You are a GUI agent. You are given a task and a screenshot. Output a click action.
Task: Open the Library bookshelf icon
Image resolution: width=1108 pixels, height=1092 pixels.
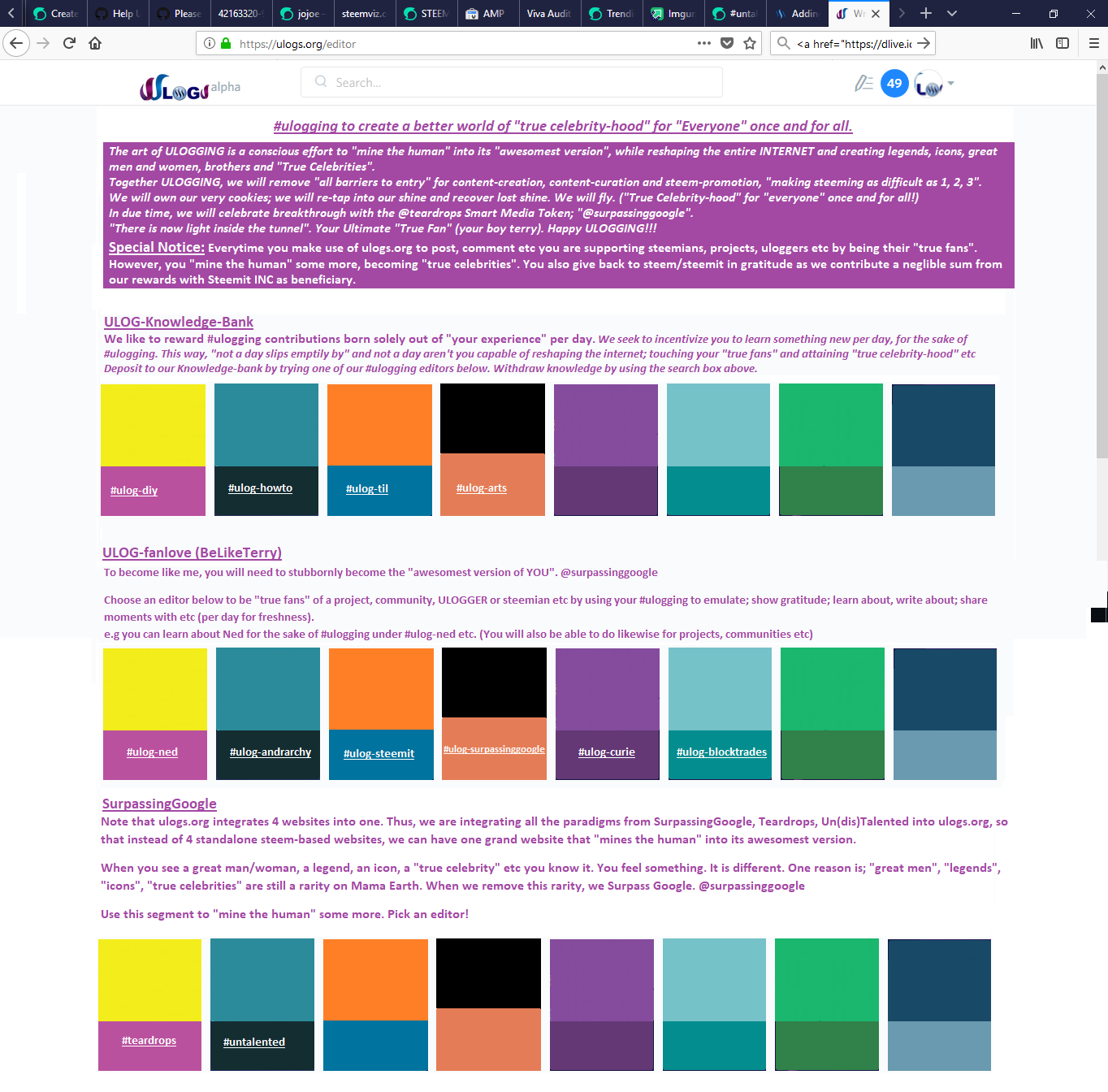[x=1037, y=43]
